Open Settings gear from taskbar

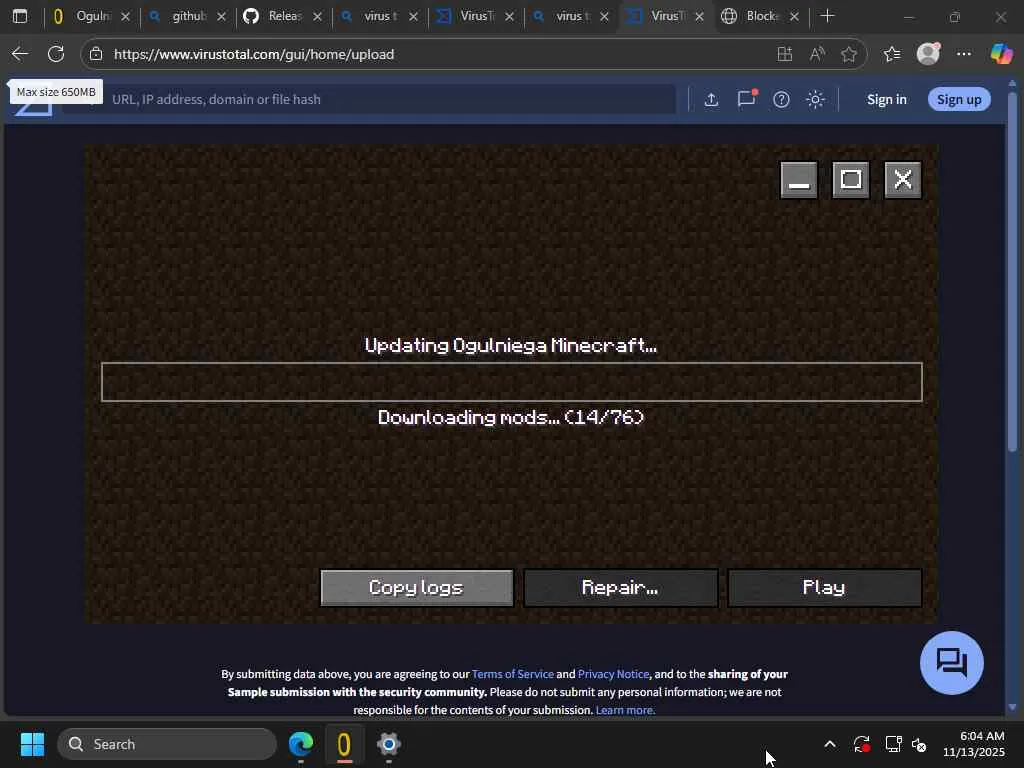click(389, 744)
